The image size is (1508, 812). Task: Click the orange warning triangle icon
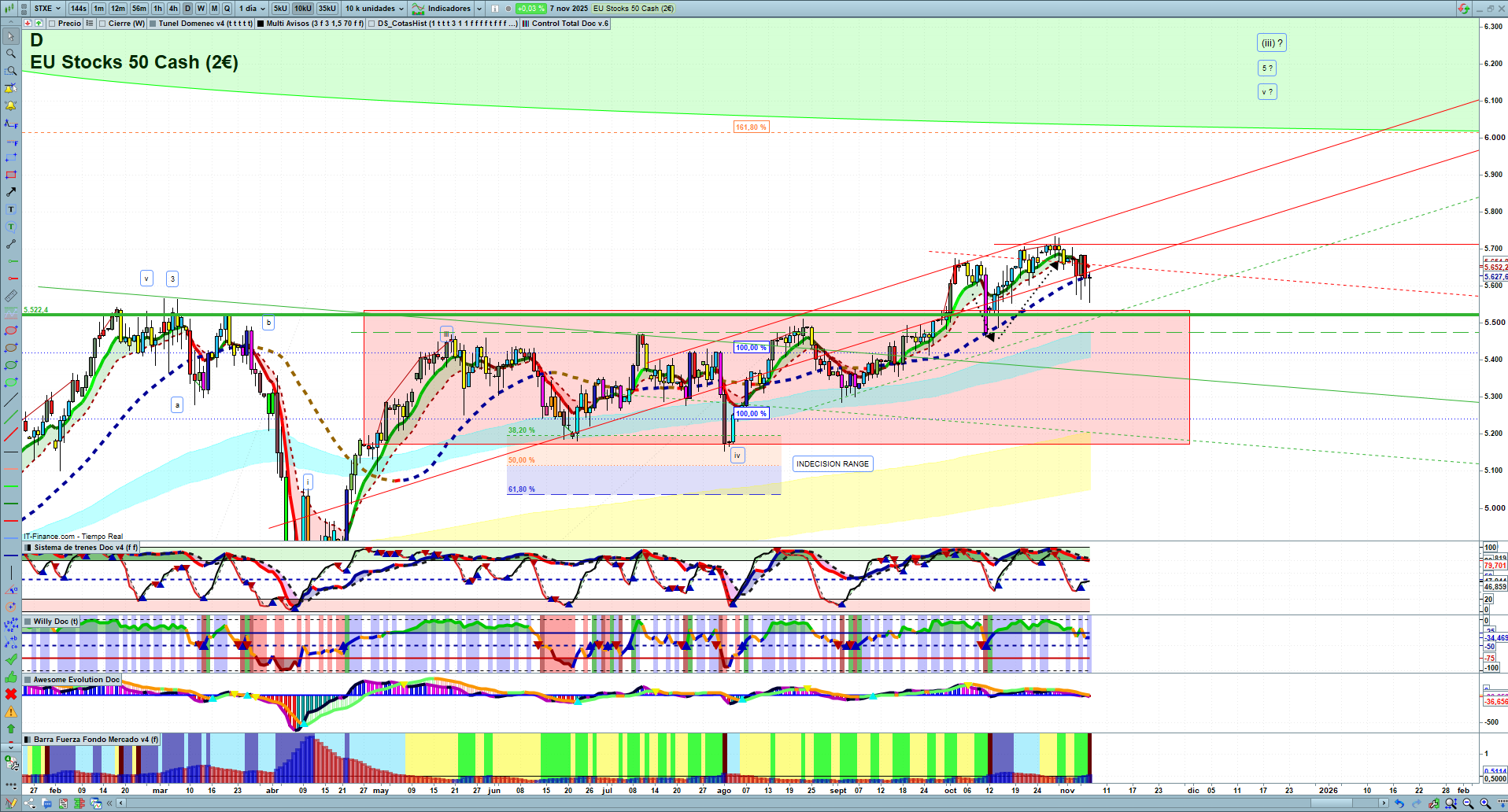click(x=11, y=711)
